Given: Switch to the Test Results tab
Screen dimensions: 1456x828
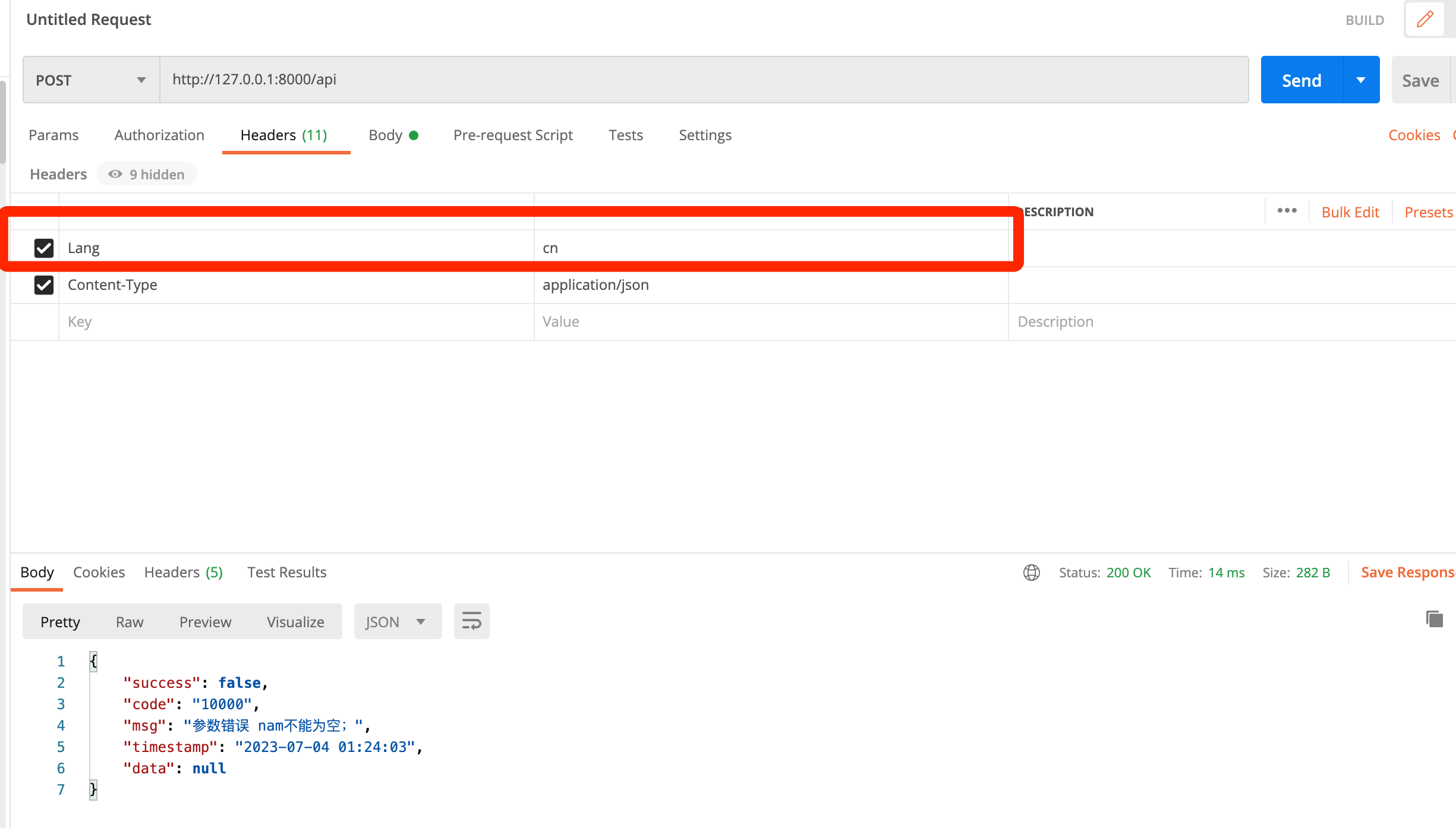Looking at the screenshot, I should click(286, 573).
